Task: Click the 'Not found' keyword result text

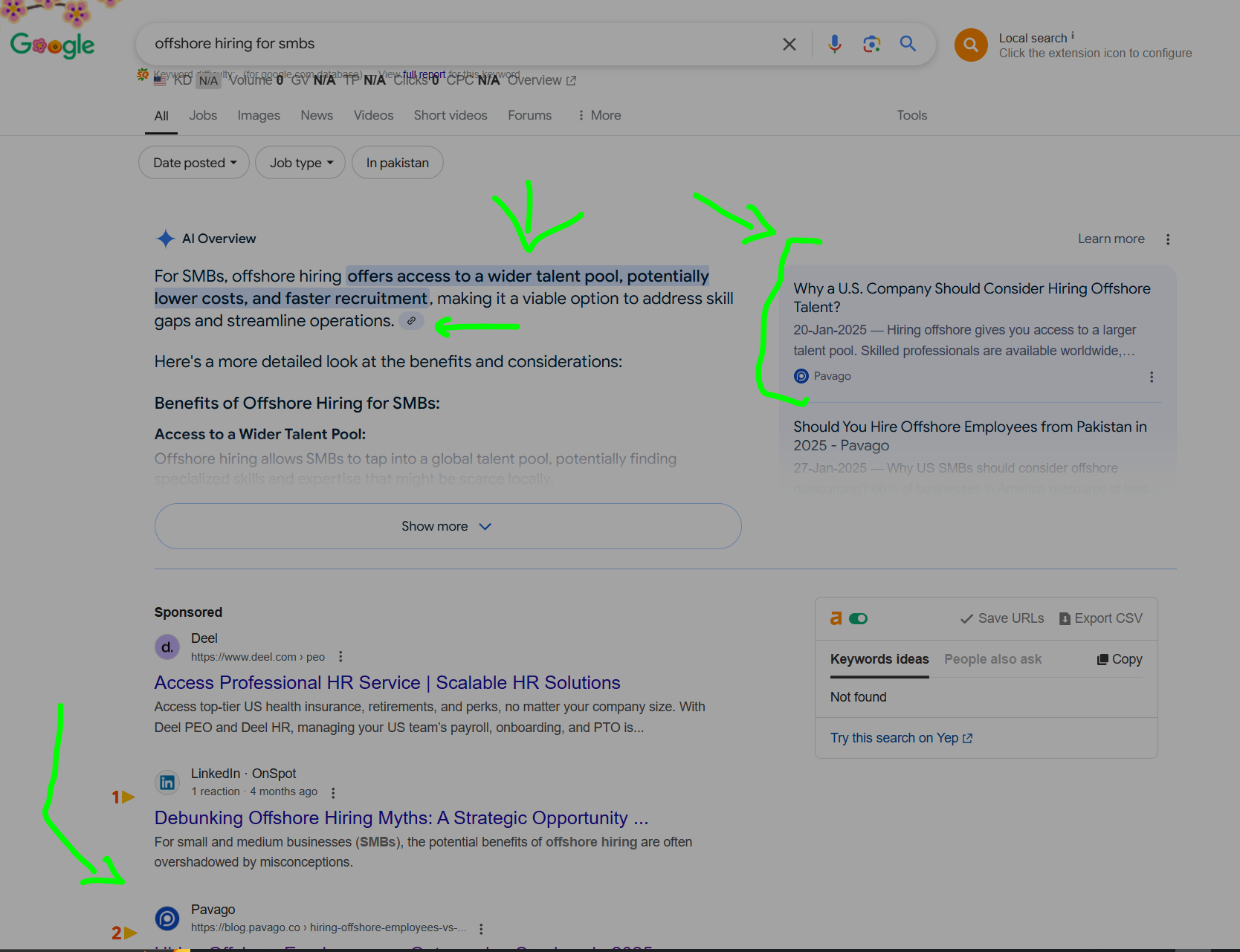Action: (859, 697)
